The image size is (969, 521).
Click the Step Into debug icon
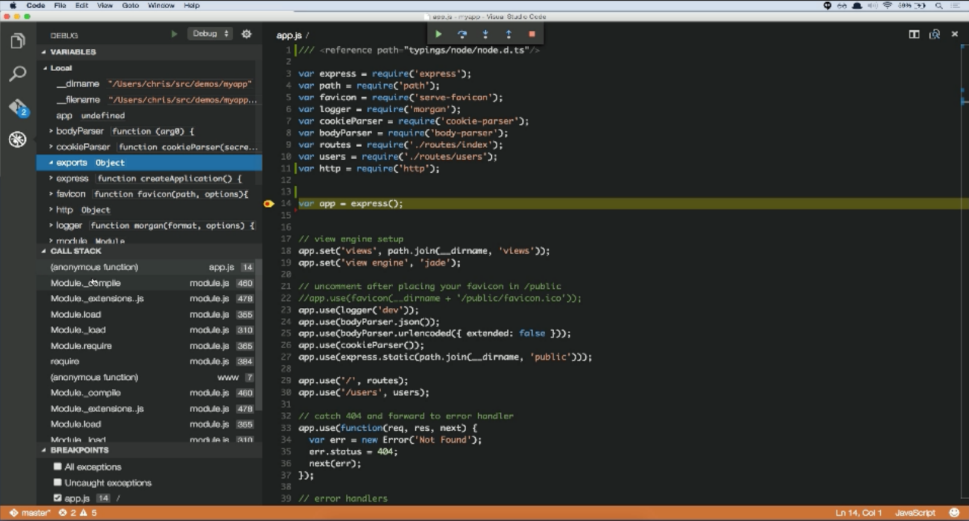[486, 34]
